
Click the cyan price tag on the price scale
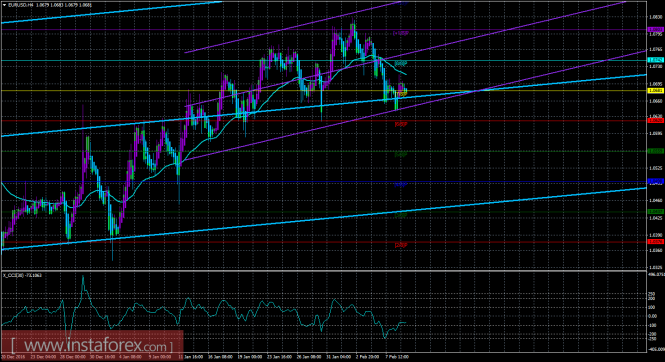coord(656,60)
